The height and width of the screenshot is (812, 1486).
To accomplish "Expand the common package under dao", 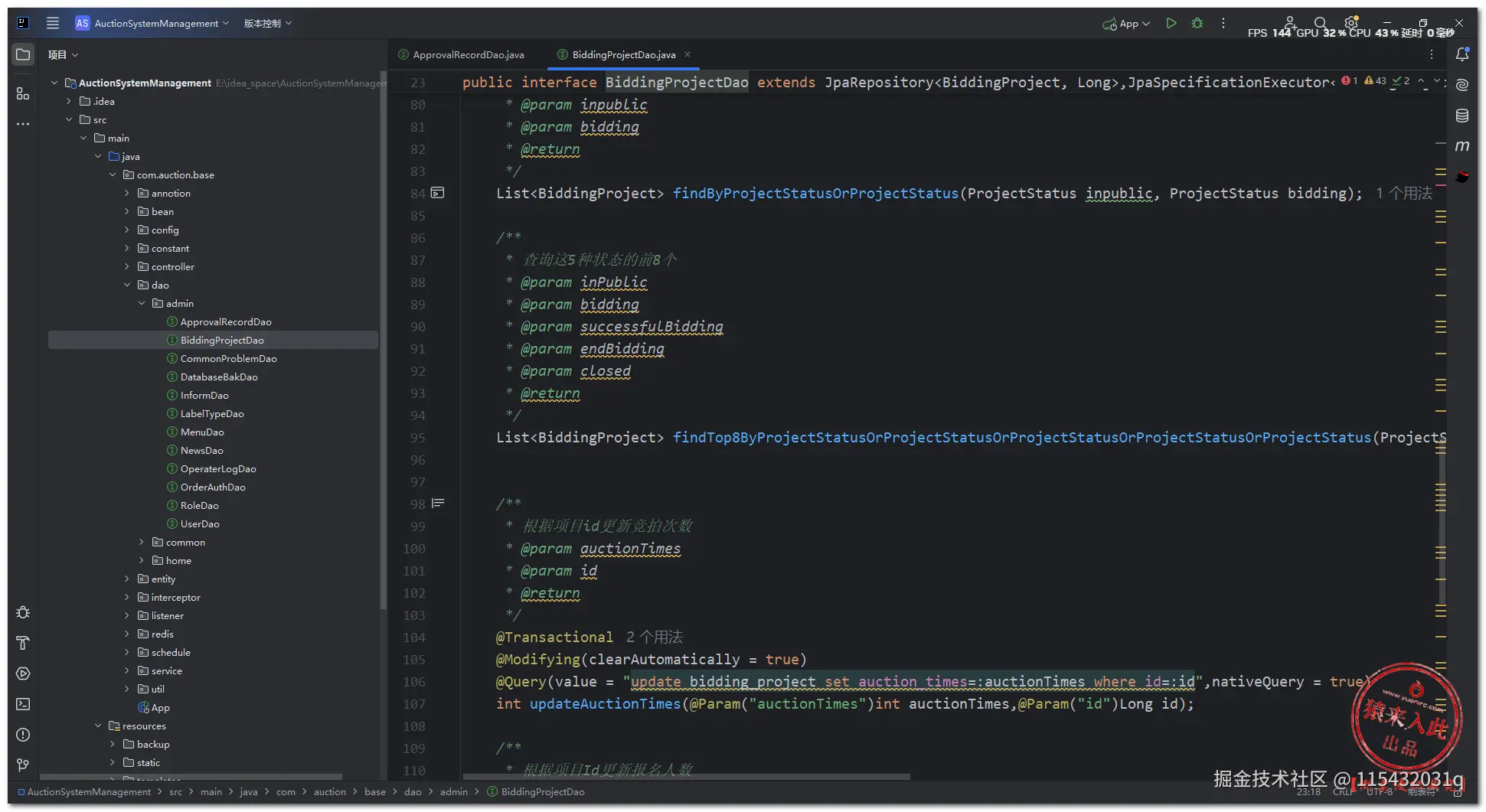I will click(x=142, y=542).
